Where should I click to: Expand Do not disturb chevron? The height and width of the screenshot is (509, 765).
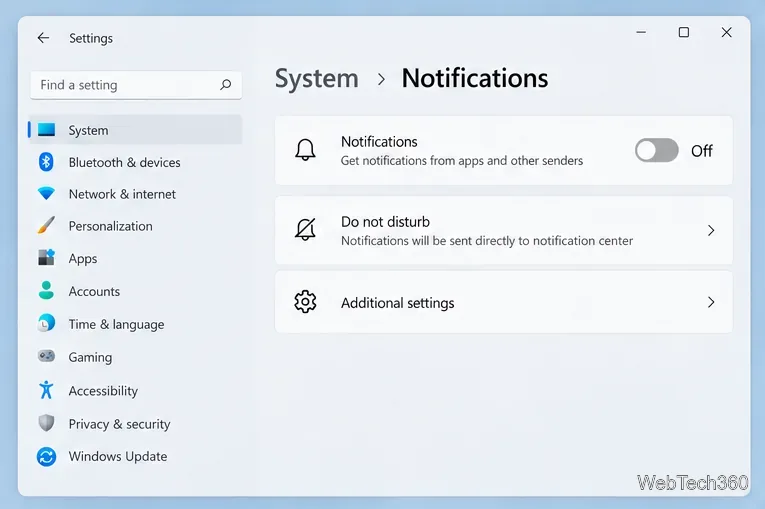click(711, 230)
